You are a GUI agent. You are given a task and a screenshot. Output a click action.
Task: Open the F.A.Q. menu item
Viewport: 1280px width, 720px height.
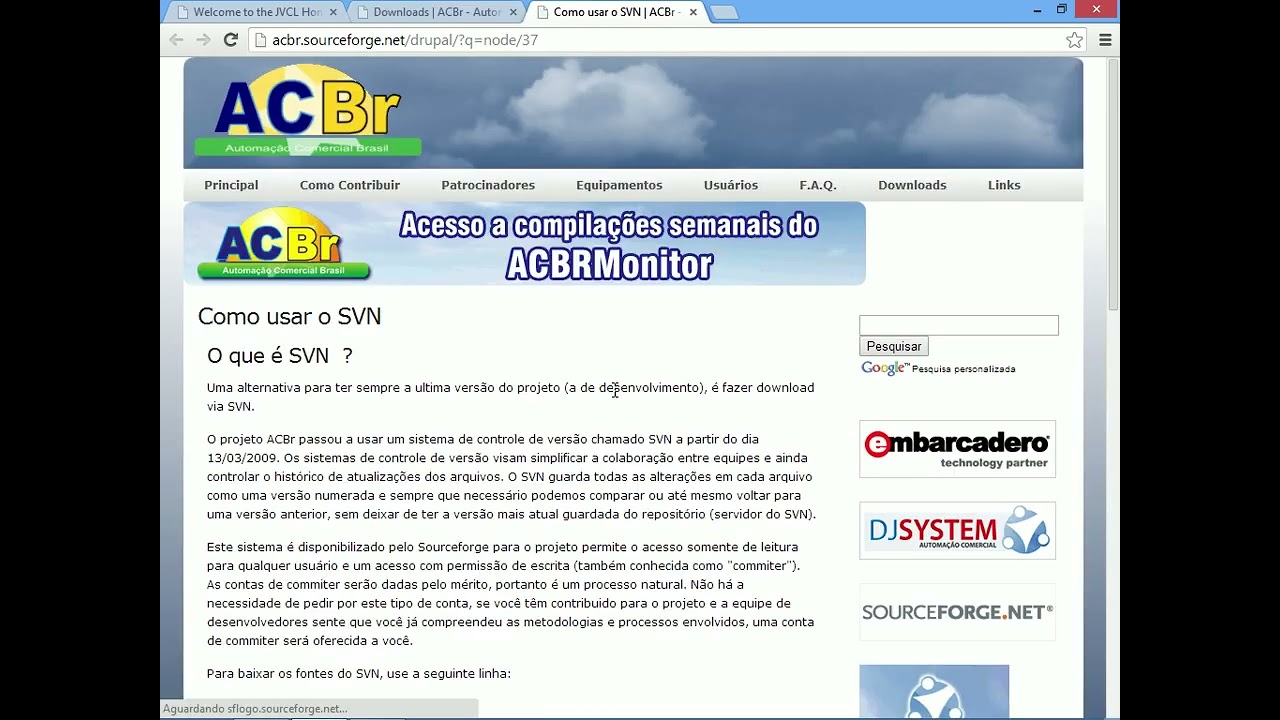[x=817, y=185]
